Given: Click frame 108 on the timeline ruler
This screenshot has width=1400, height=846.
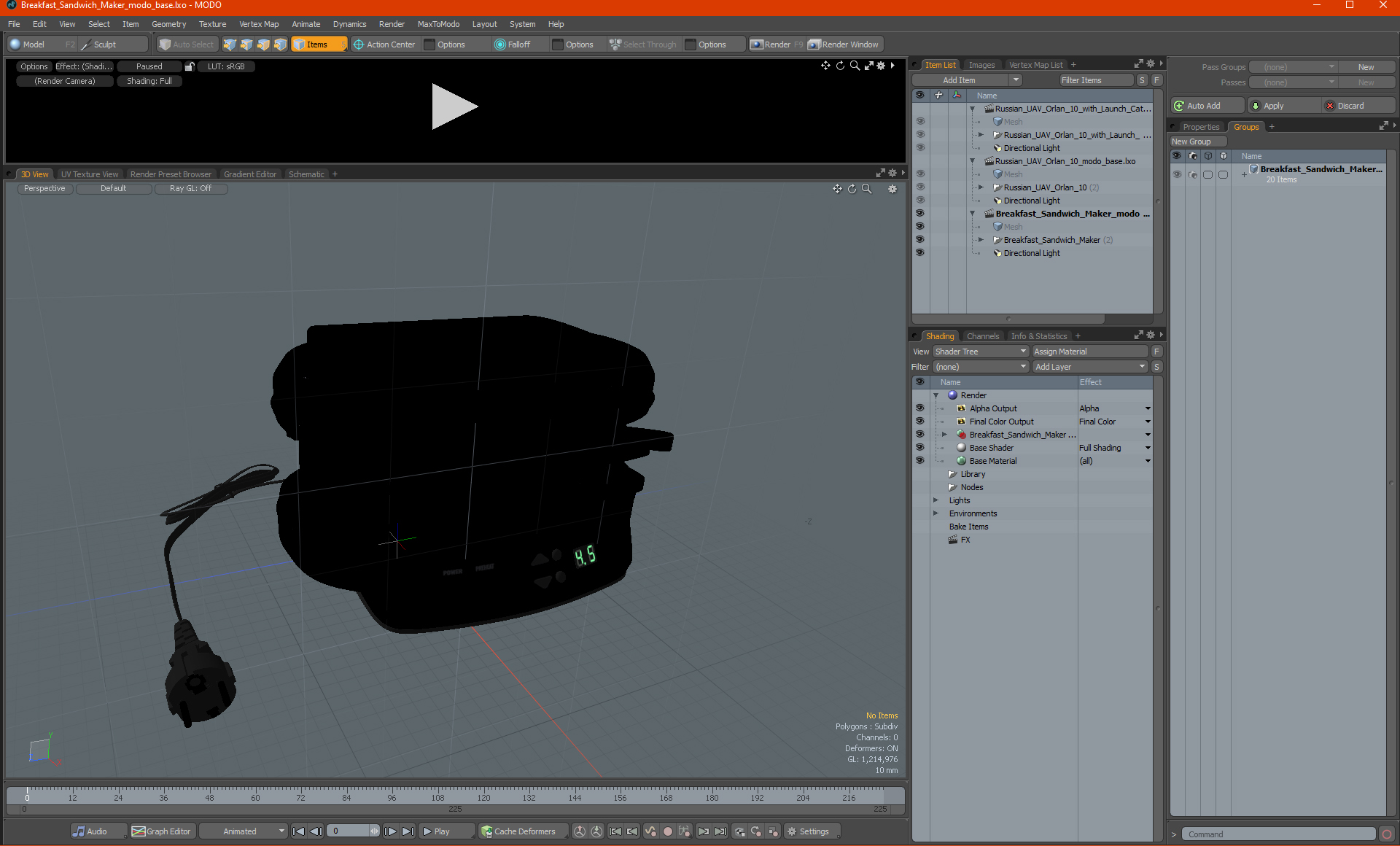Looking at the screenshot, I should coord(437,794).
